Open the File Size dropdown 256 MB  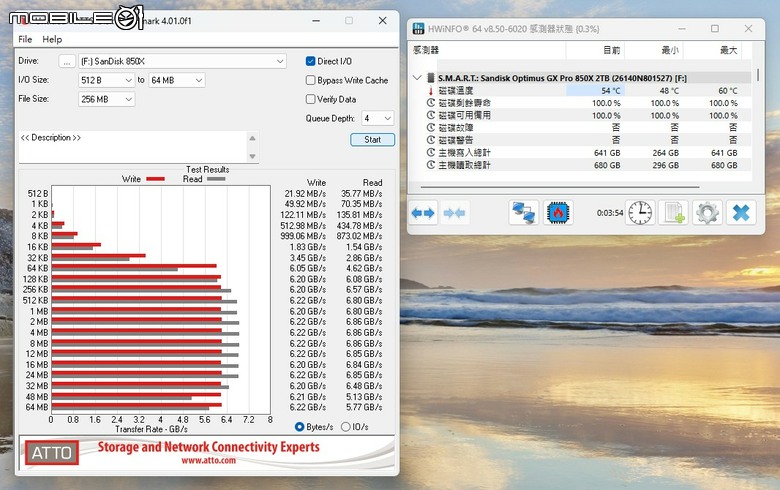106,99
